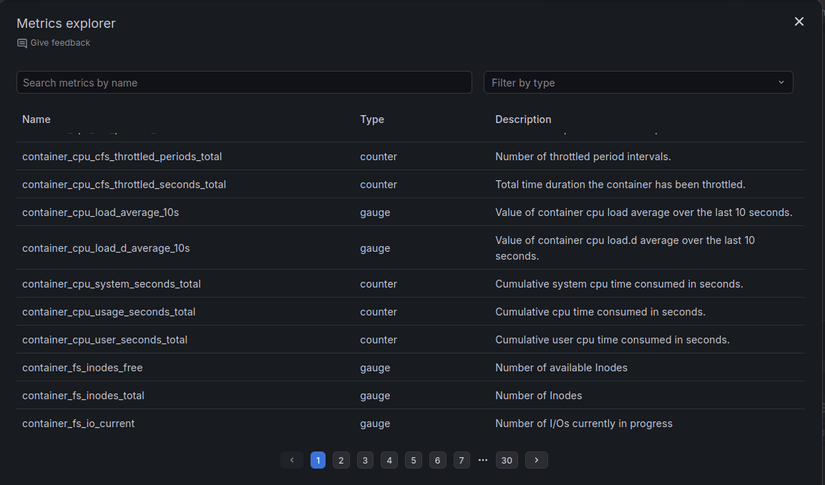The width and height of the screenshot is (825, 485).
Task: Close the Metrics explorer dialog
Action: pyautogui.click(x=799, y=21)
